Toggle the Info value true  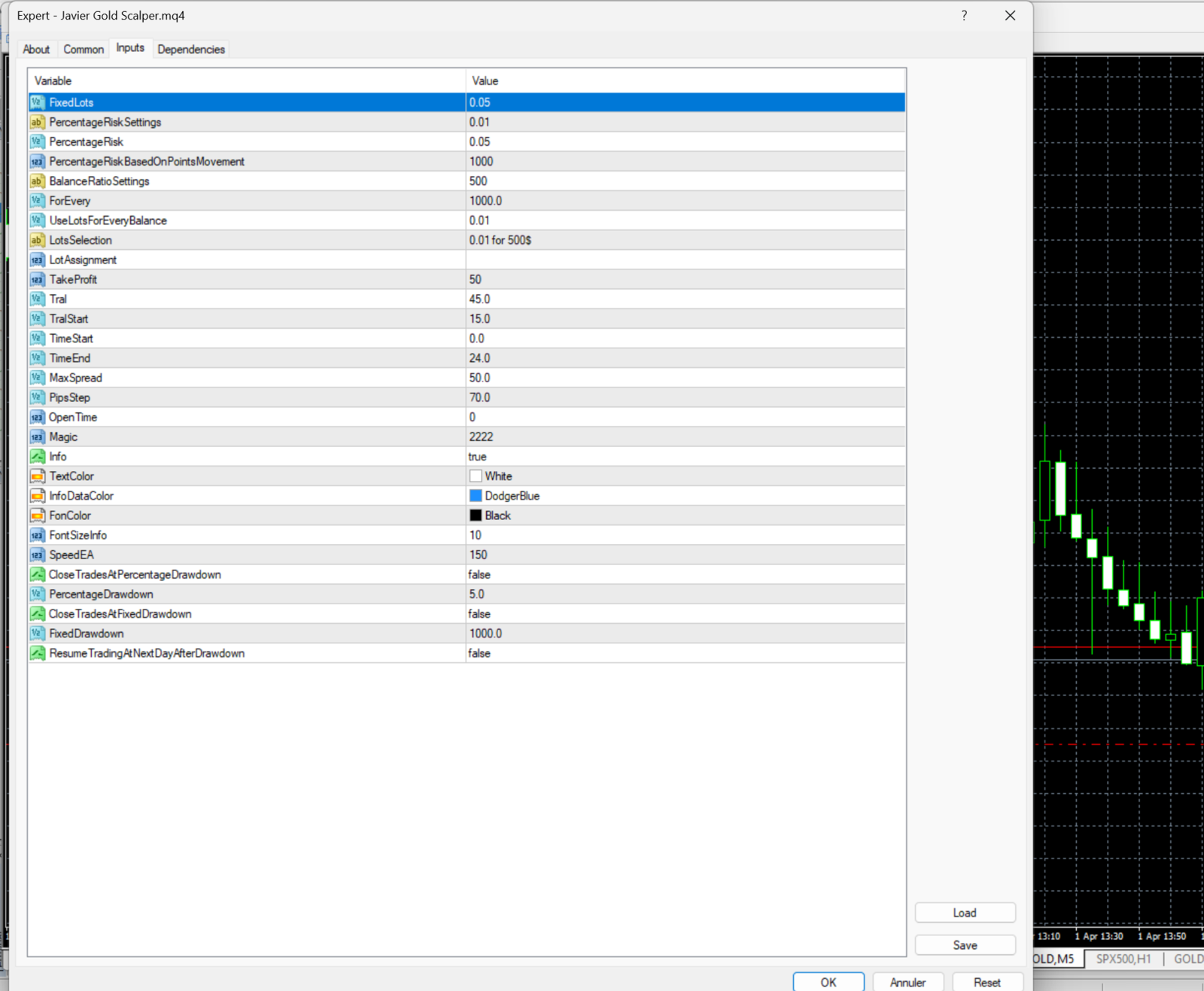point(686,457)
